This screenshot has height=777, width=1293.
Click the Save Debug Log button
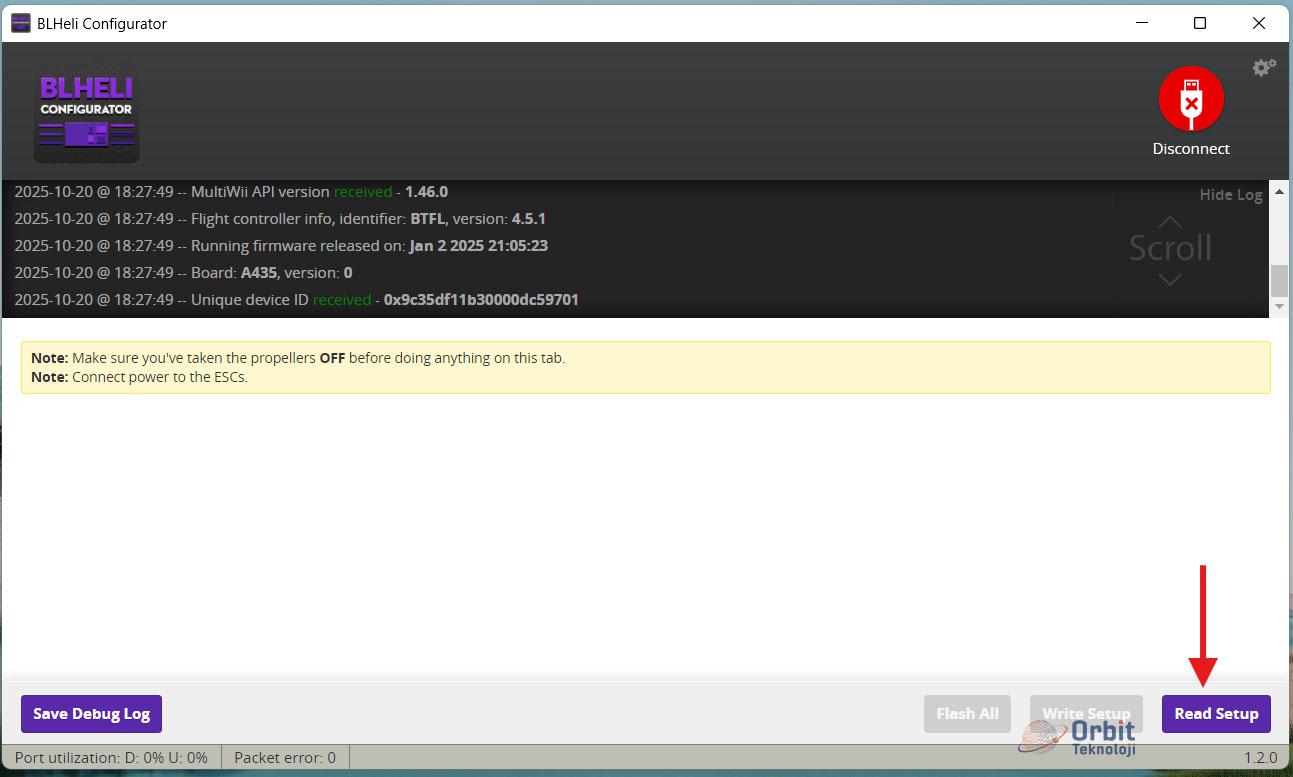click(91, 714)
